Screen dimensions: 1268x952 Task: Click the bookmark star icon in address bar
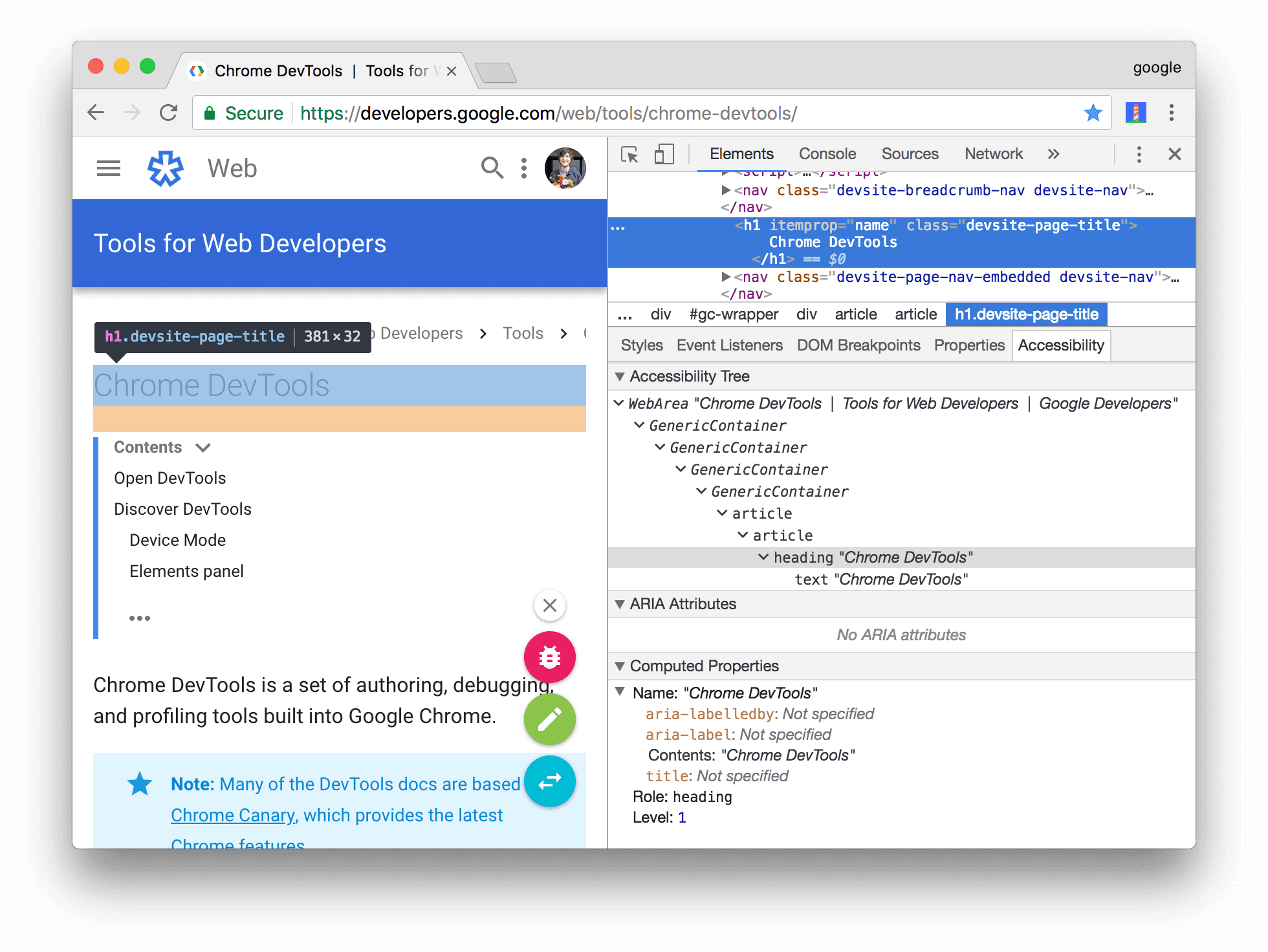(1094, 113)
